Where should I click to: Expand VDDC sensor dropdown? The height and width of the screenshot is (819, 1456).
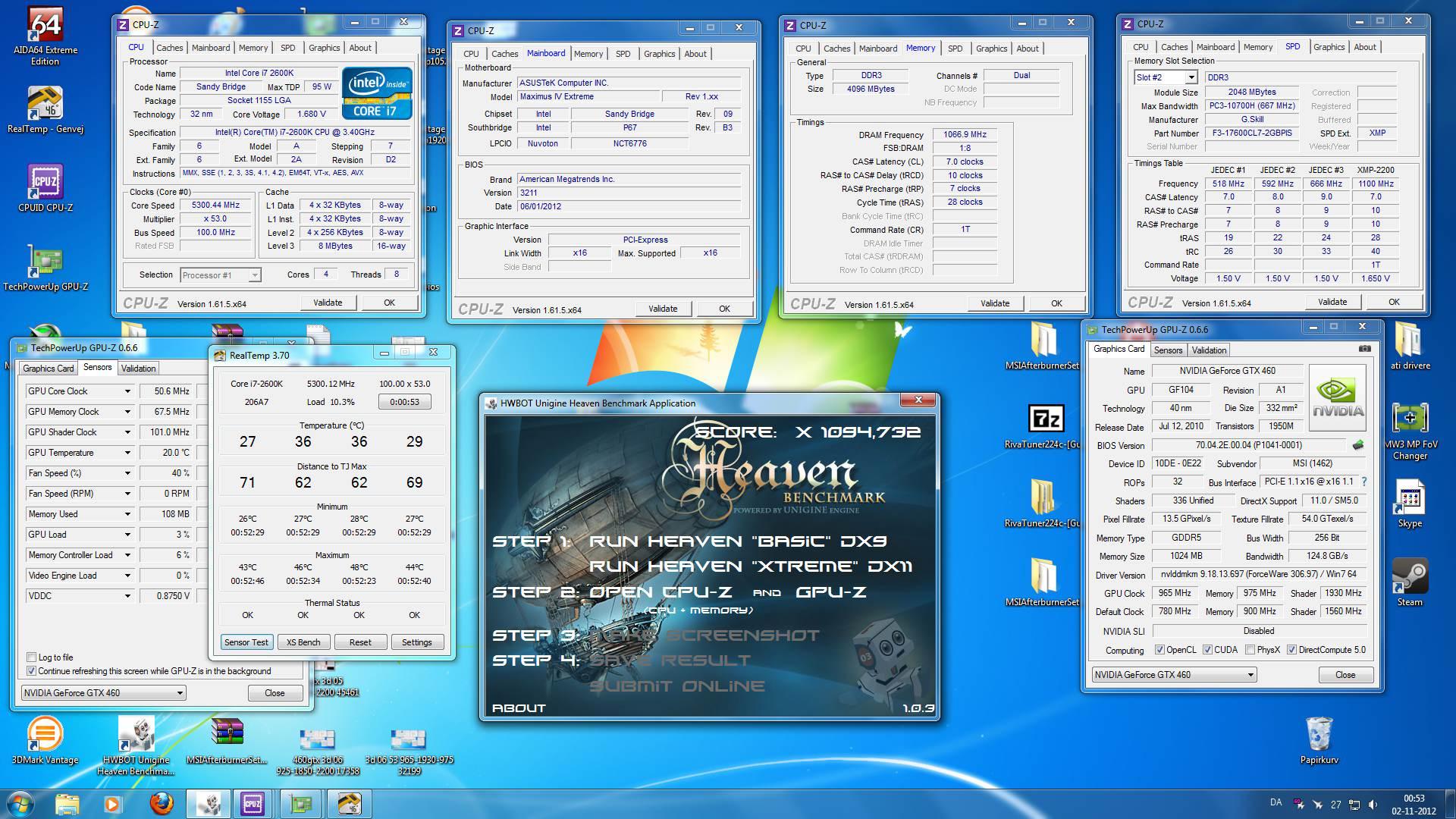[x=127, y=596]
